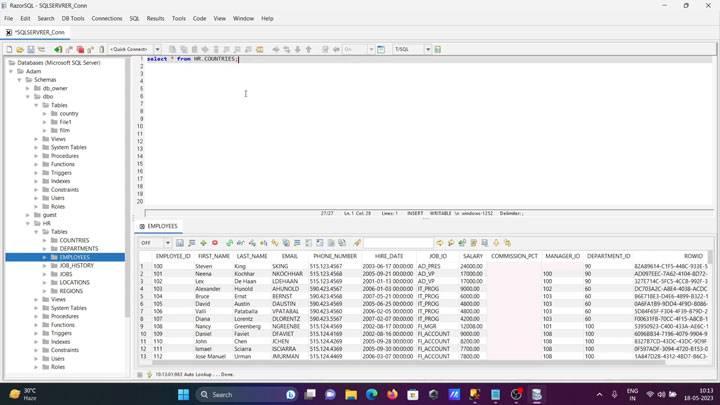Click the SQL editor line with select statement
The width and height of the screenshot is (720, 405).
coord(428,59)
